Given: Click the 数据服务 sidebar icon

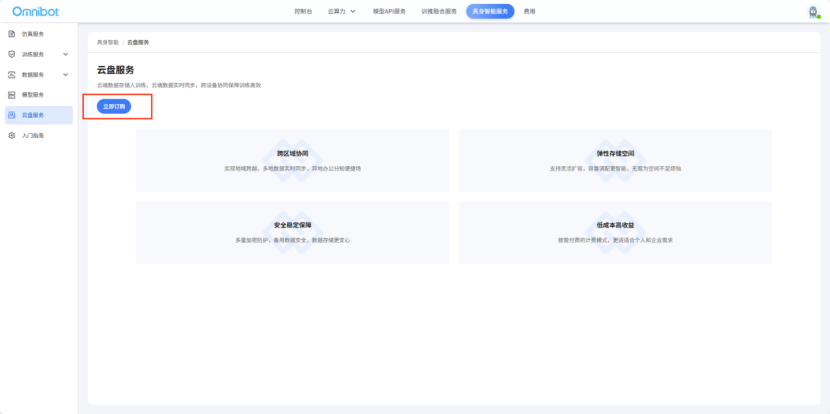Looking at the screenshot, I should point(11,74).
